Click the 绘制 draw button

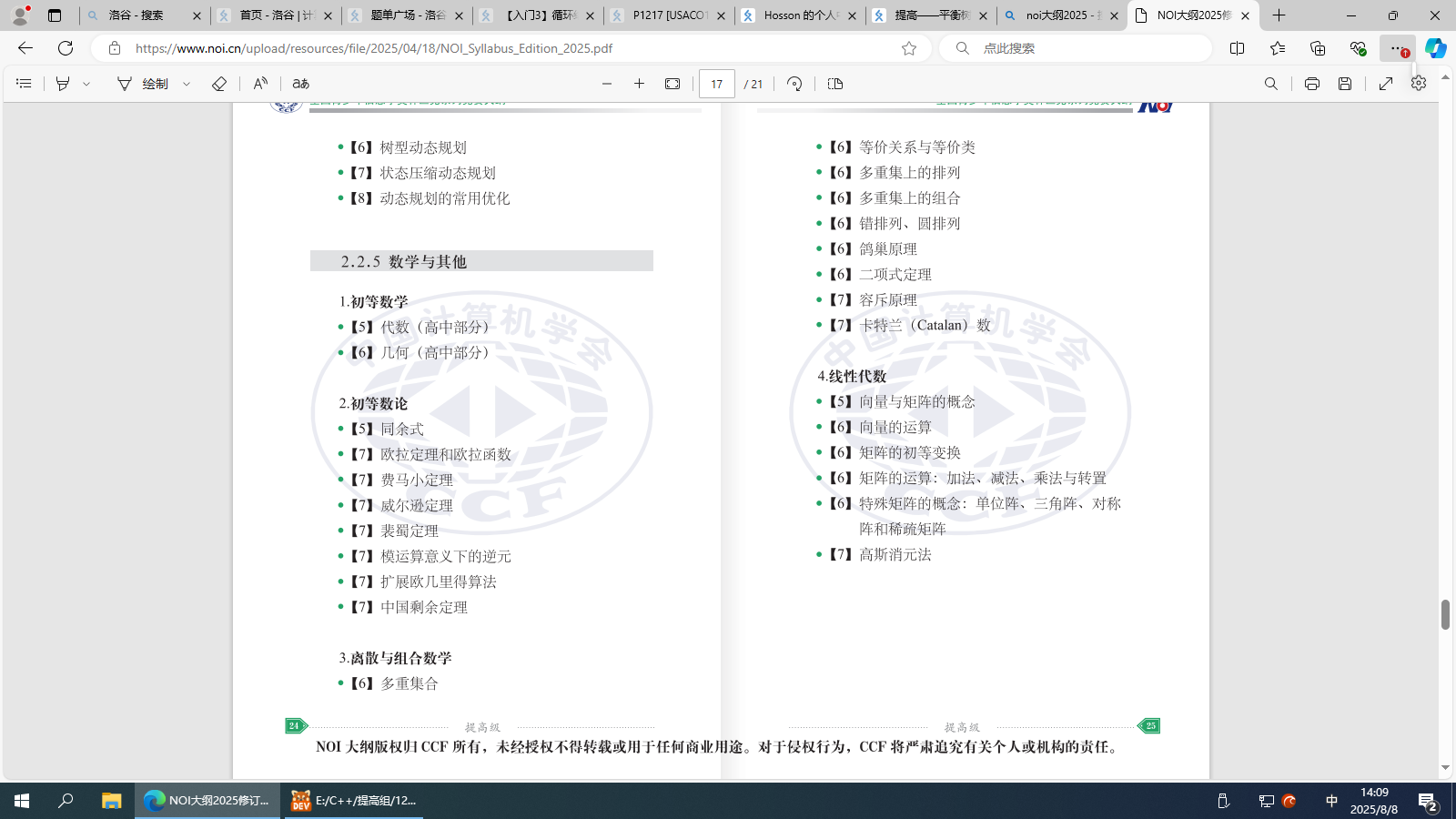pyautogui.click(x=144, y=84)
